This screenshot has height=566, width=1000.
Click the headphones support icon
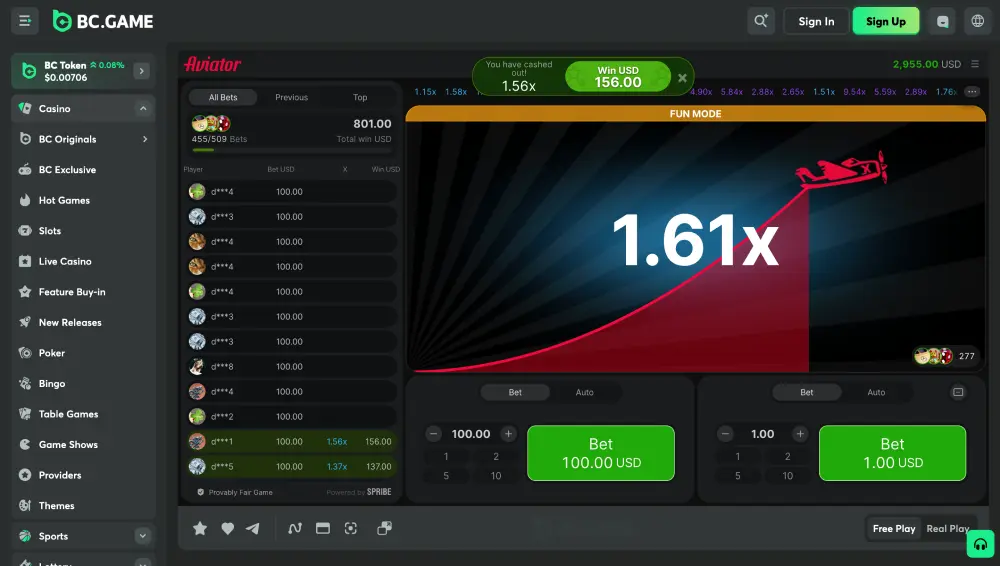(981, 544)
